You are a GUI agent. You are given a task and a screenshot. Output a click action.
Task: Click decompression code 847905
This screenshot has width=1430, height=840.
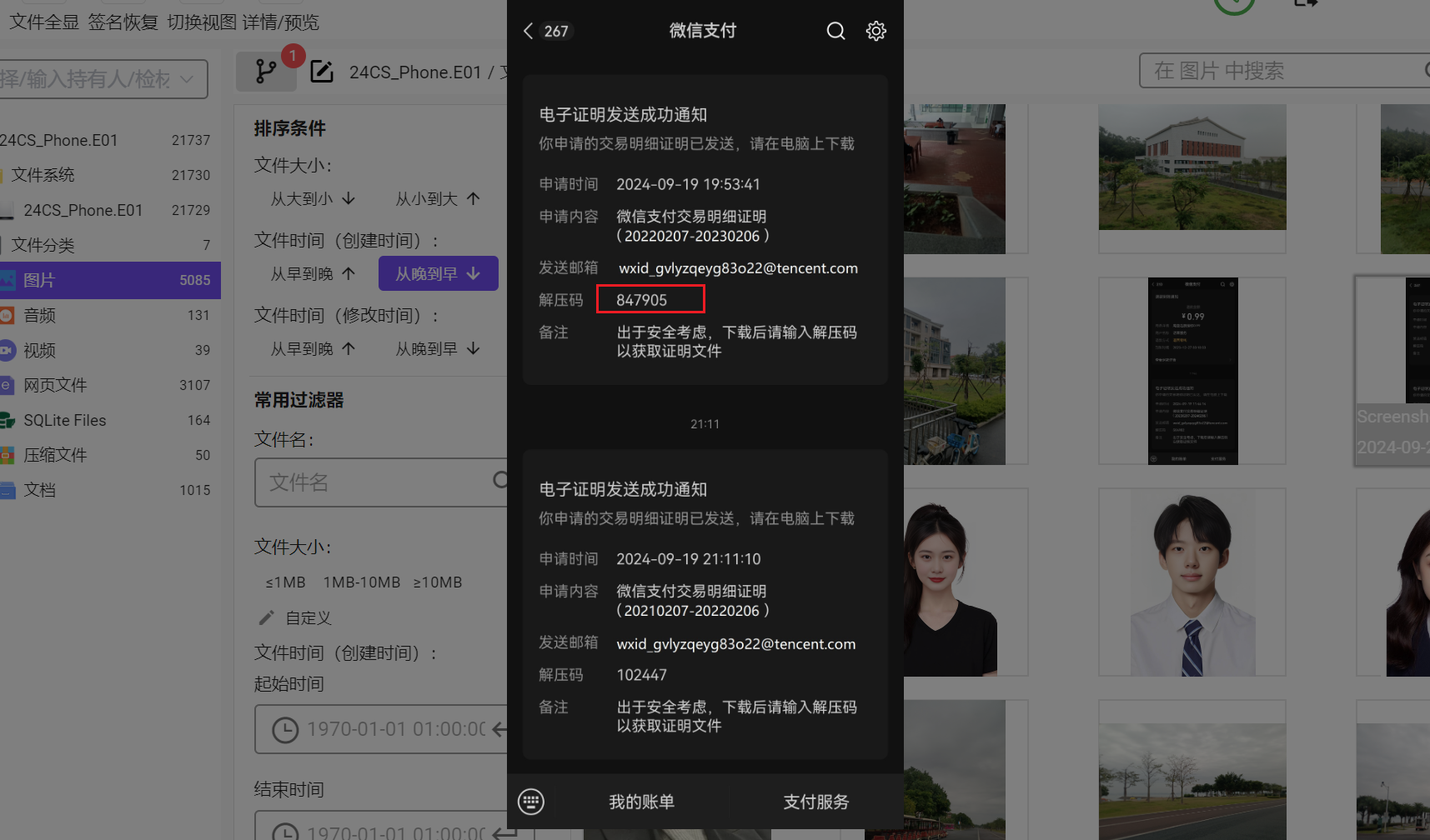(642, 300)
